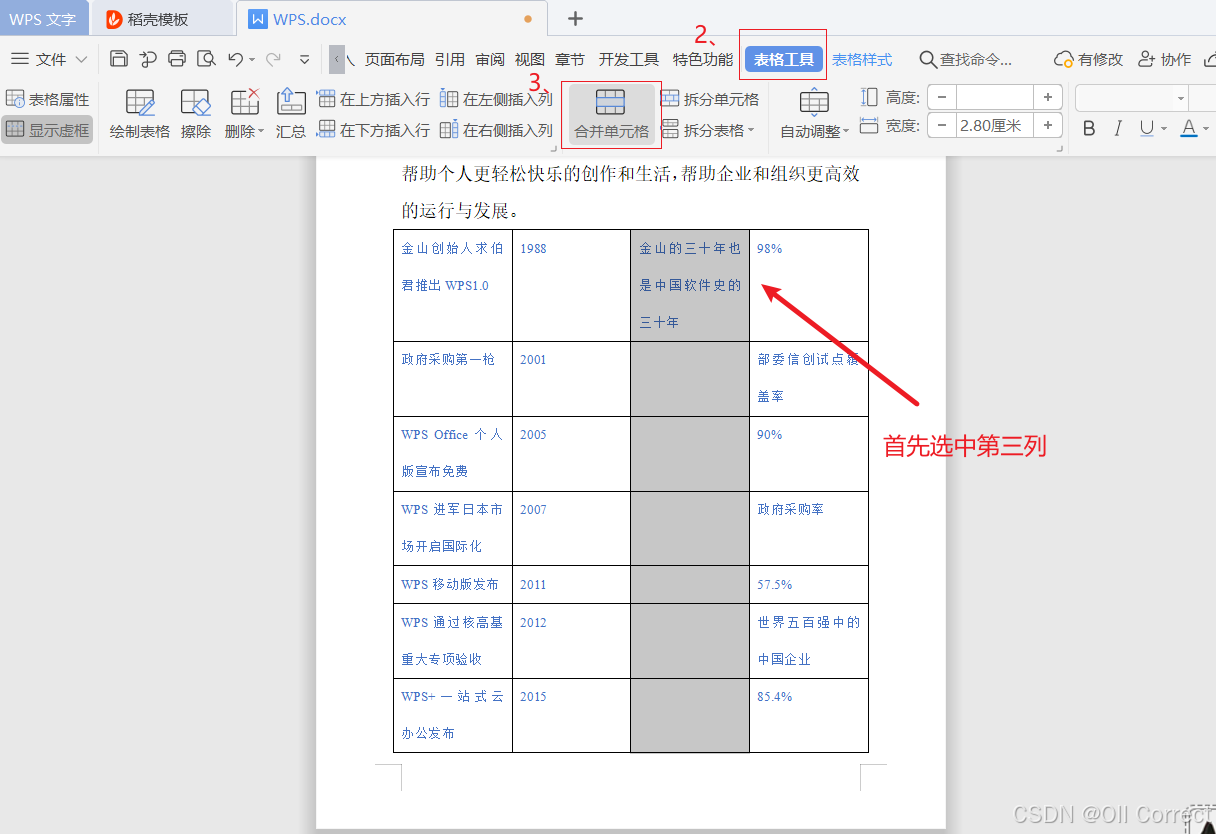
Task: Click table cell containing 85.4%
Action: click(808, 715)
